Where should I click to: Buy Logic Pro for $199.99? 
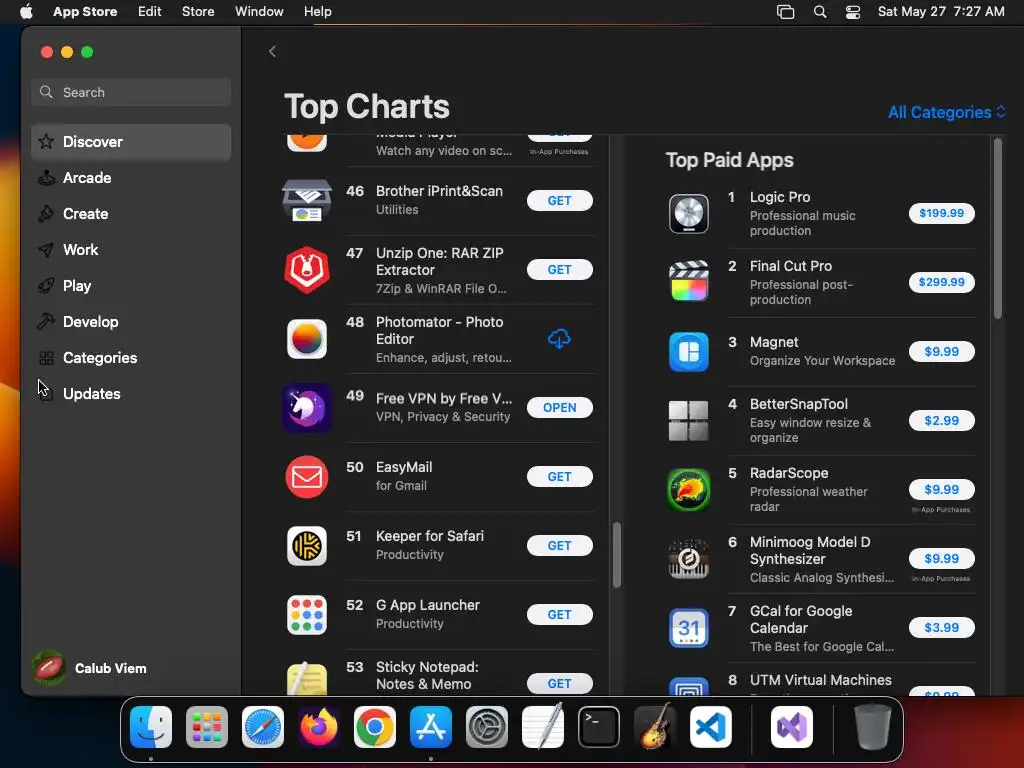[942, 213]
